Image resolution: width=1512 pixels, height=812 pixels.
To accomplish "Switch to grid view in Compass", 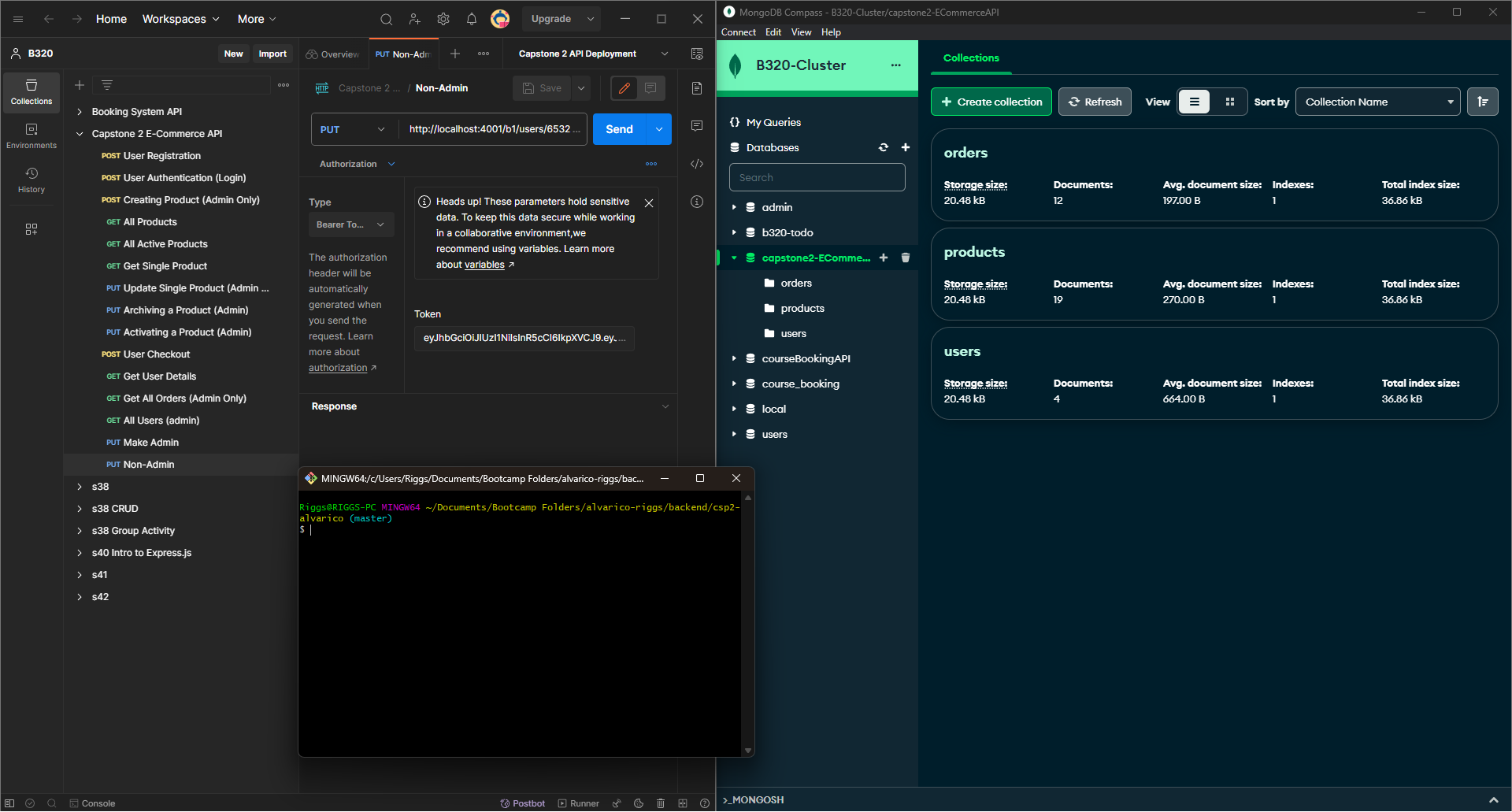I will pyautogui.click(x=1229, y=102).
